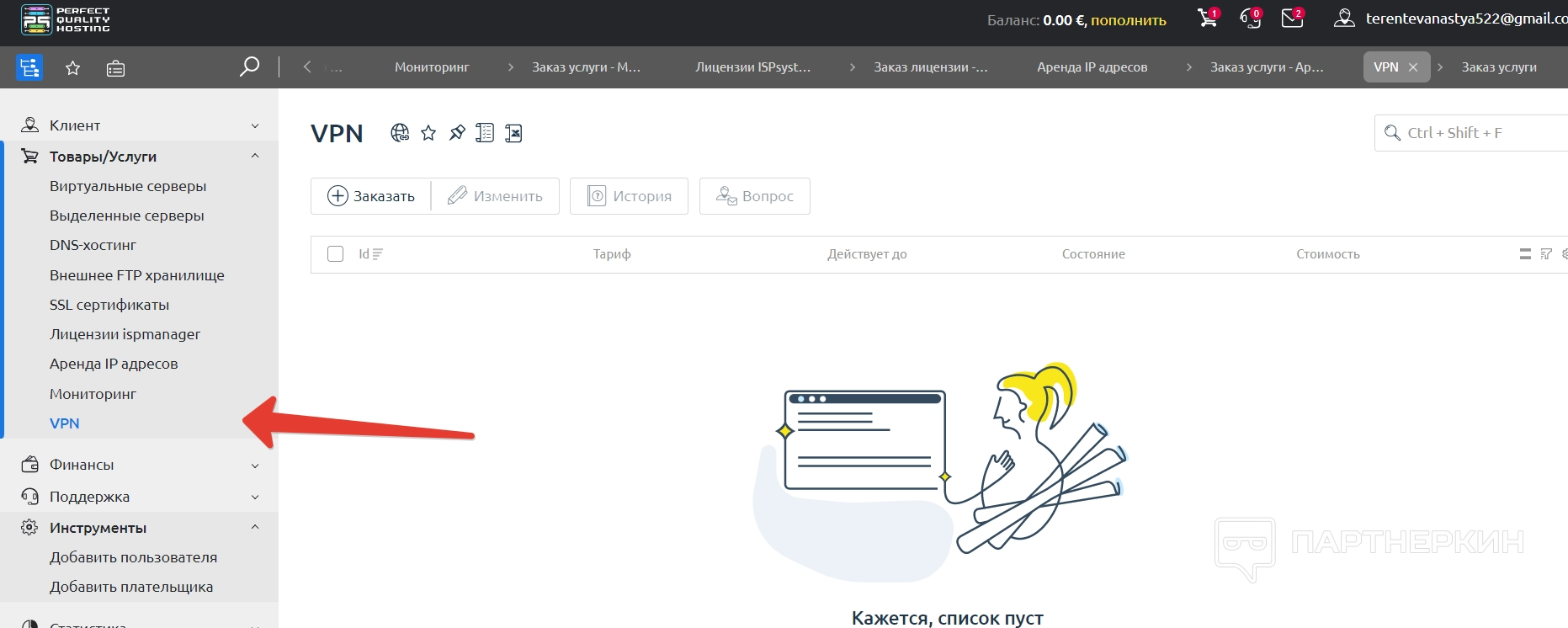Image resolution: width=1568 pixels, height=628 pixels.
Task: Open the support headset icon
Action: click(x=1251, y=18)
